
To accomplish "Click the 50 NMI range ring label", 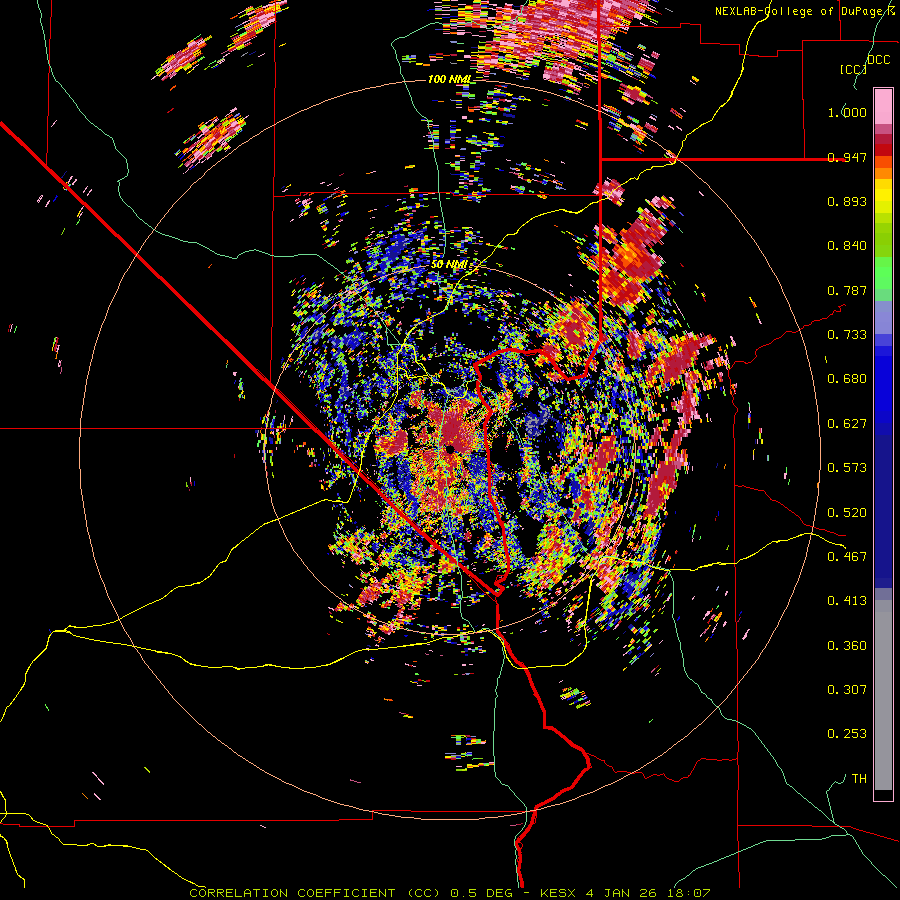I will [x=449, y=265].
